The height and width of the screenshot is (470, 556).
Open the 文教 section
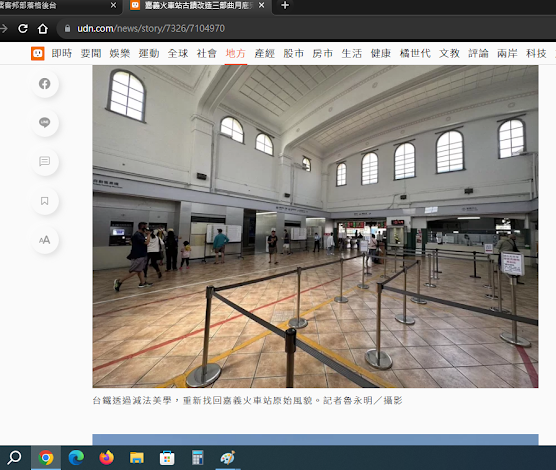click(450, 54)
